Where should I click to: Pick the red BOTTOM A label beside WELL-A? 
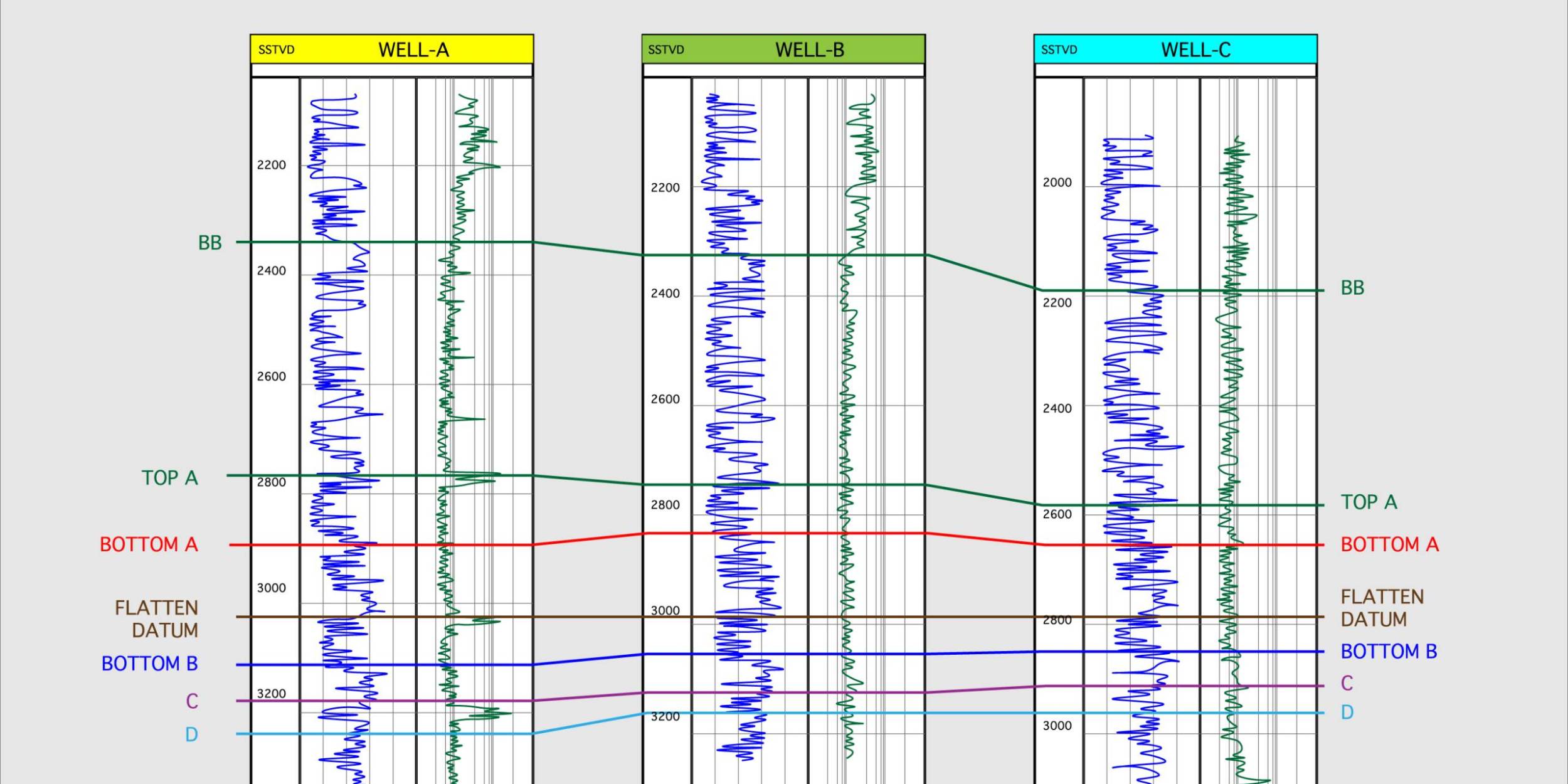149,544
